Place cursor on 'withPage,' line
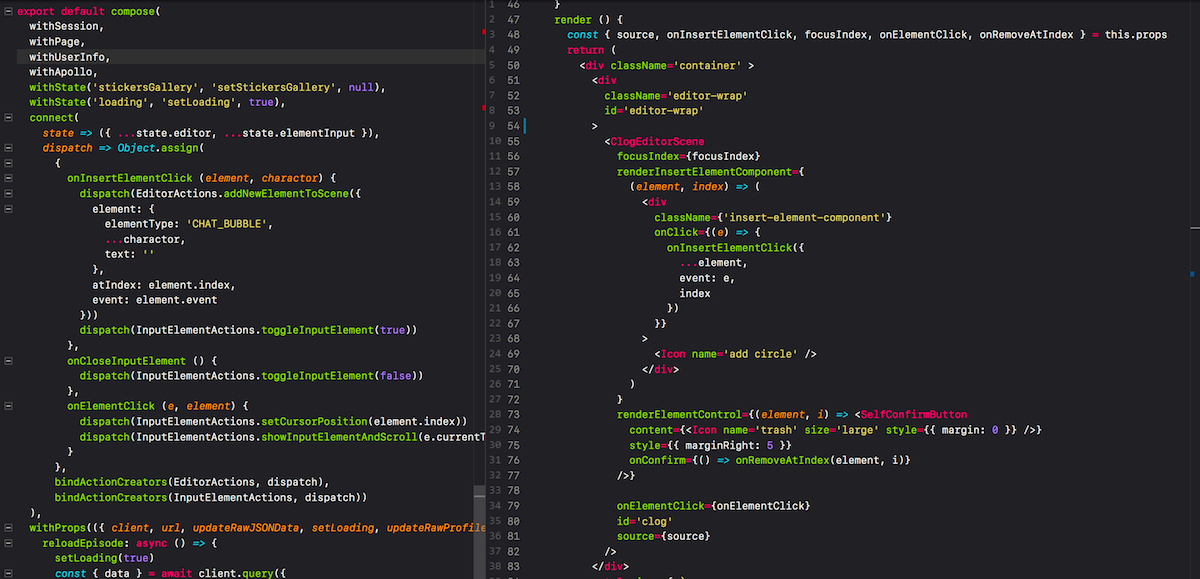The height and width of the screenshot is (579, 1200). point(57,42)
